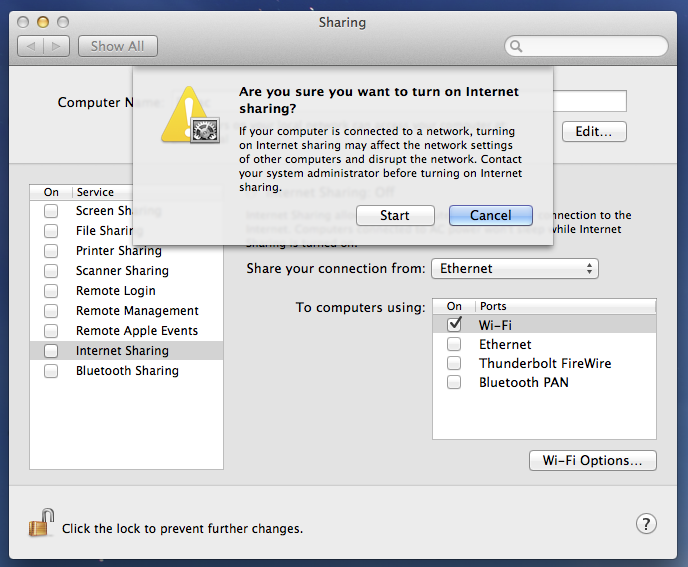Select the Remote Apple Events service row
Viewport: 688px width, 567px height.
[126, 331]
